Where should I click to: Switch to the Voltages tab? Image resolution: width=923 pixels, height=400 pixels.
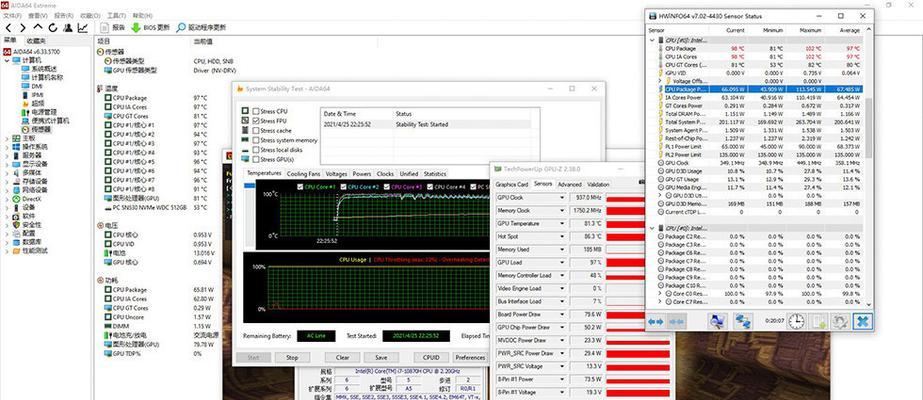[x=336, y=174]
